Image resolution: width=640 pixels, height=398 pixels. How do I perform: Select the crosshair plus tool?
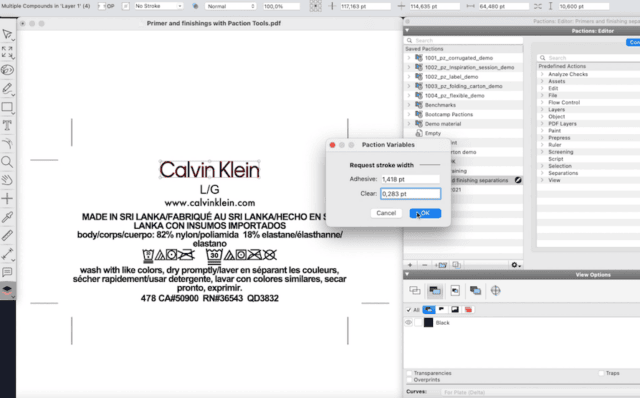7,199
